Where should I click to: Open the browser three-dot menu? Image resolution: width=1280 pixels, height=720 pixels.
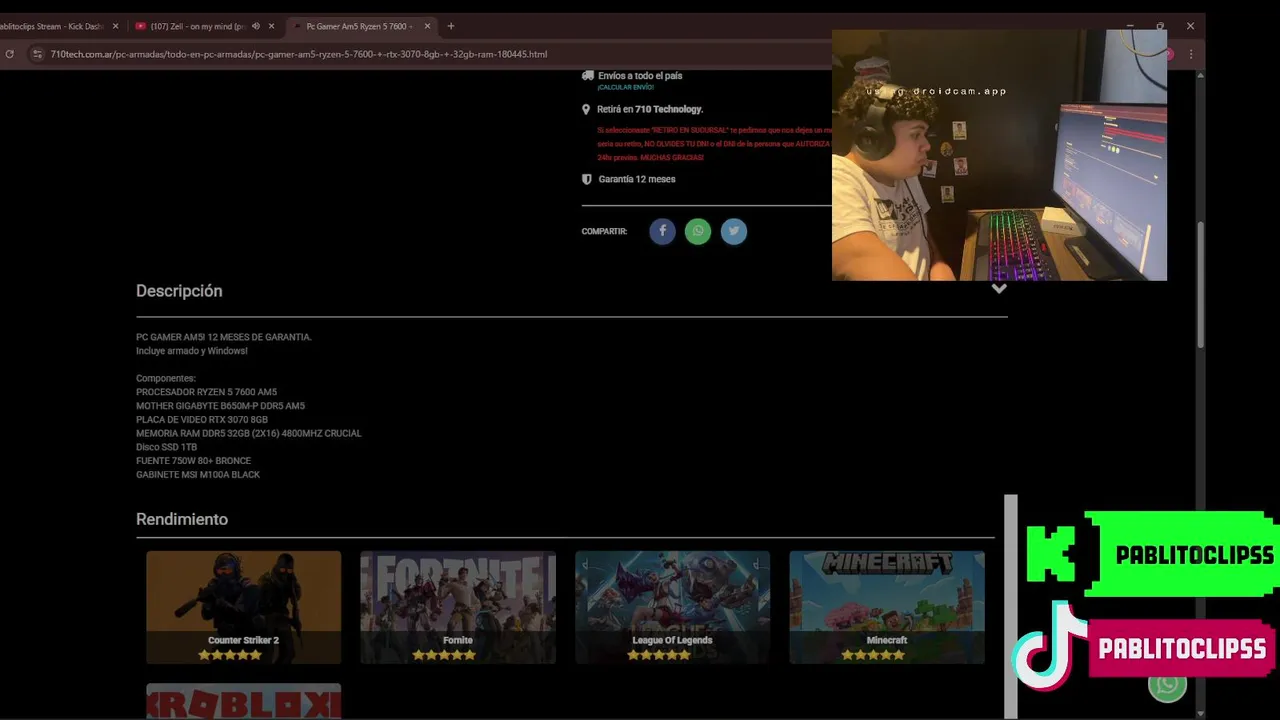1191,54
